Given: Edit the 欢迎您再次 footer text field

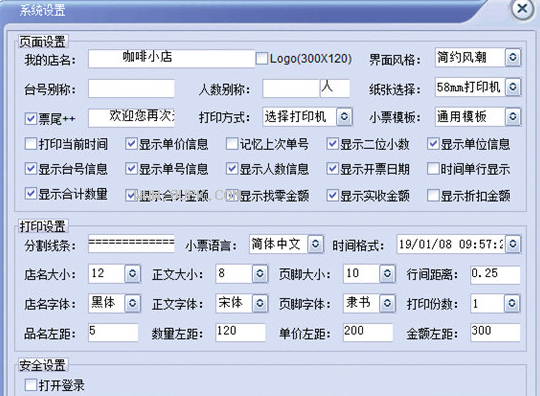Looking at the screenshot, I should tap(131, 118).
